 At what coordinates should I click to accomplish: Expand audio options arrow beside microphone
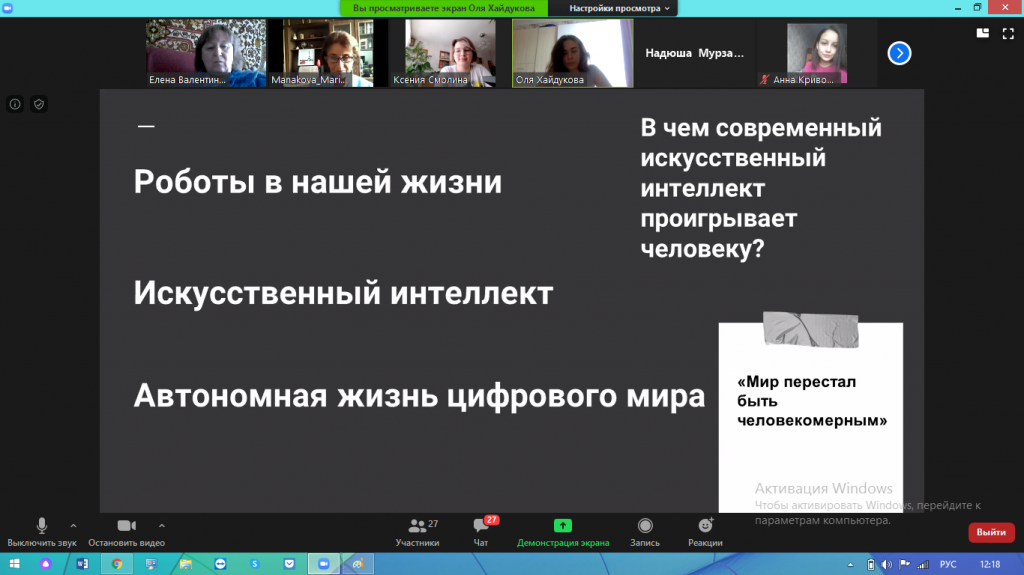click(73, 524)
